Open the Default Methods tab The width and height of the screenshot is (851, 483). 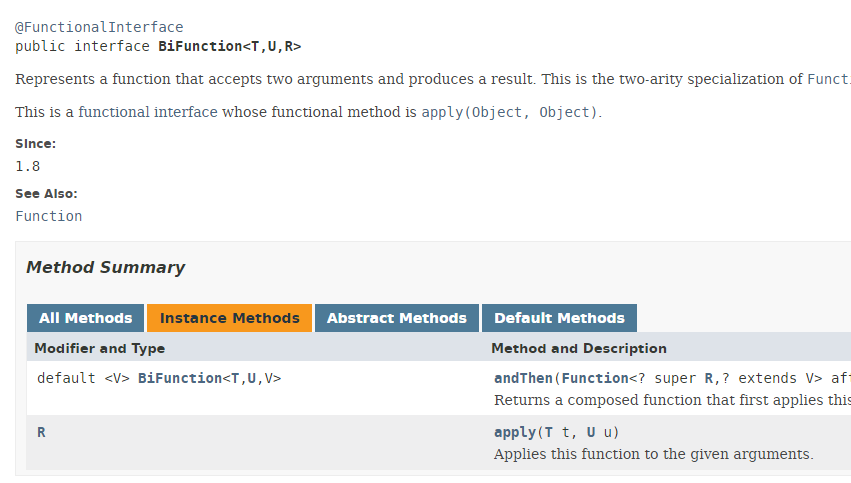click(x=559, y=318)
